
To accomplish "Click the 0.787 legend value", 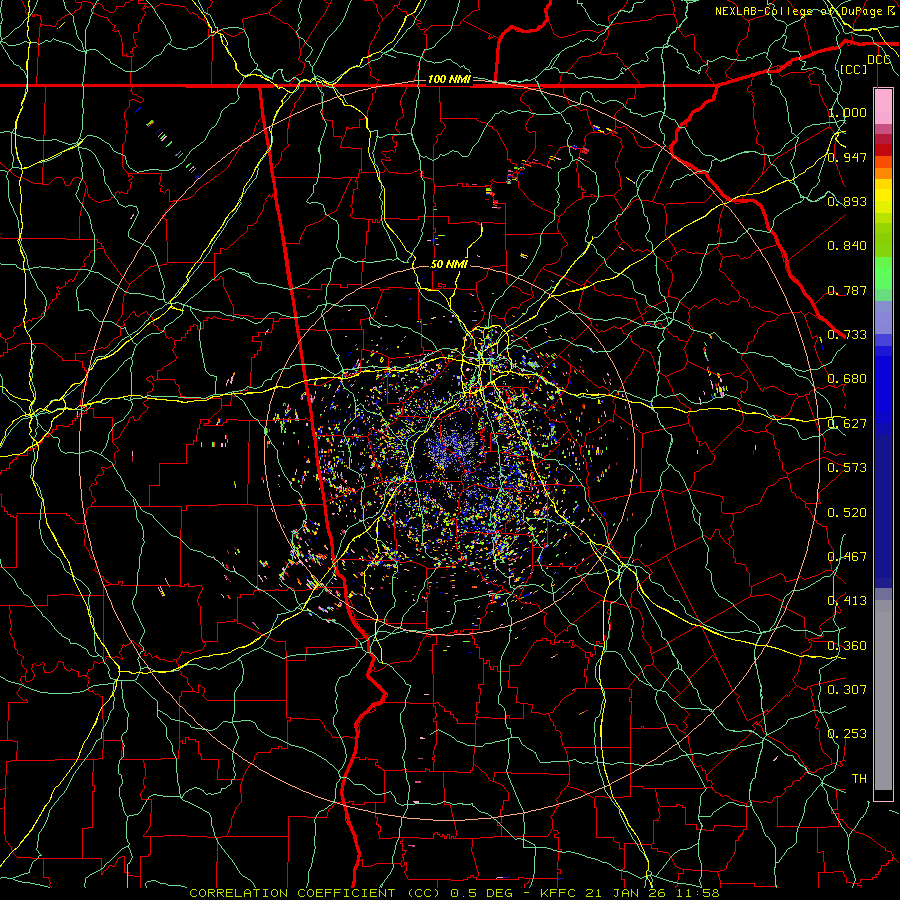I will pos(847,290).
